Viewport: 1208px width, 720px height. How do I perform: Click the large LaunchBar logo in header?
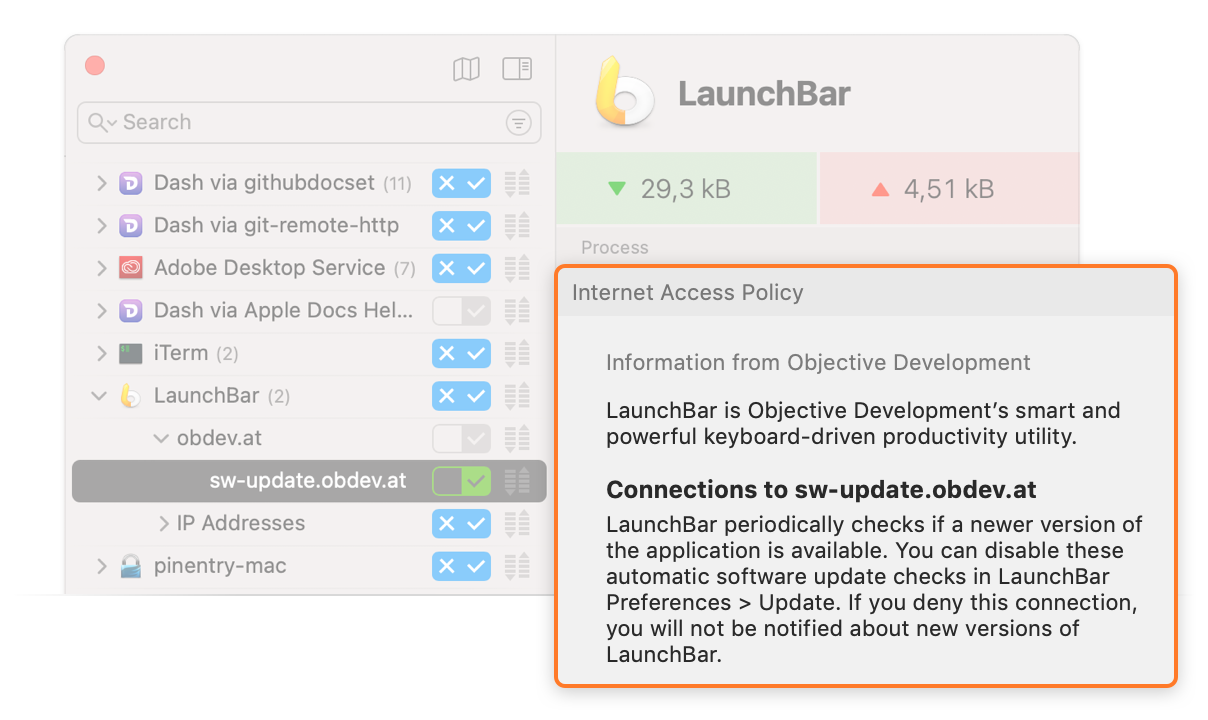pos(624,94)
